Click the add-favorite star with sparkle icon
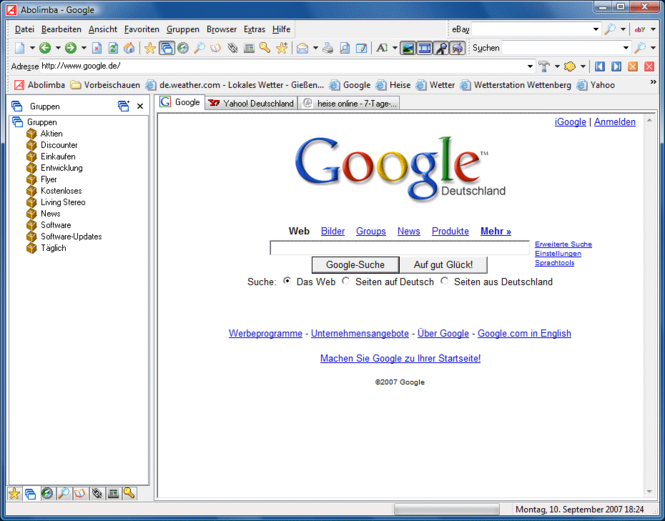This screenshot has width=665, height=521. coord(282,48)
